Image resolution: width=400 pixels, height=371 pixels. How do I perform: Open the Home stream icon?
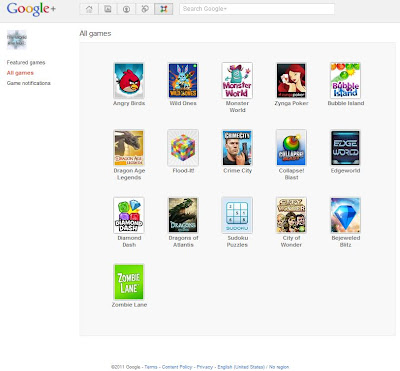pyautogui.click(x=89, y=9)
